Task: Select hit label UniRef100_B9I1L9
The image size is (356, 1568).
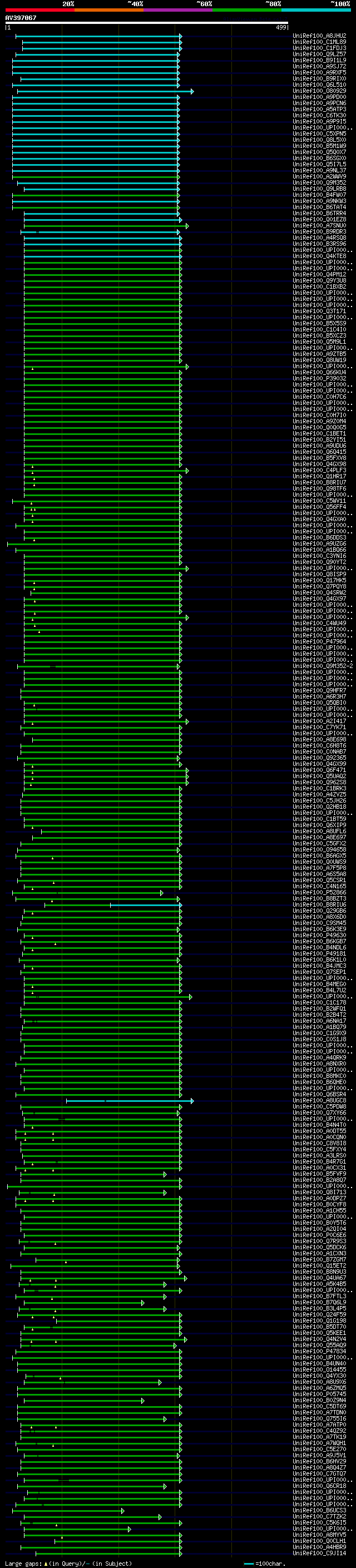Action: tap(319, 60)
